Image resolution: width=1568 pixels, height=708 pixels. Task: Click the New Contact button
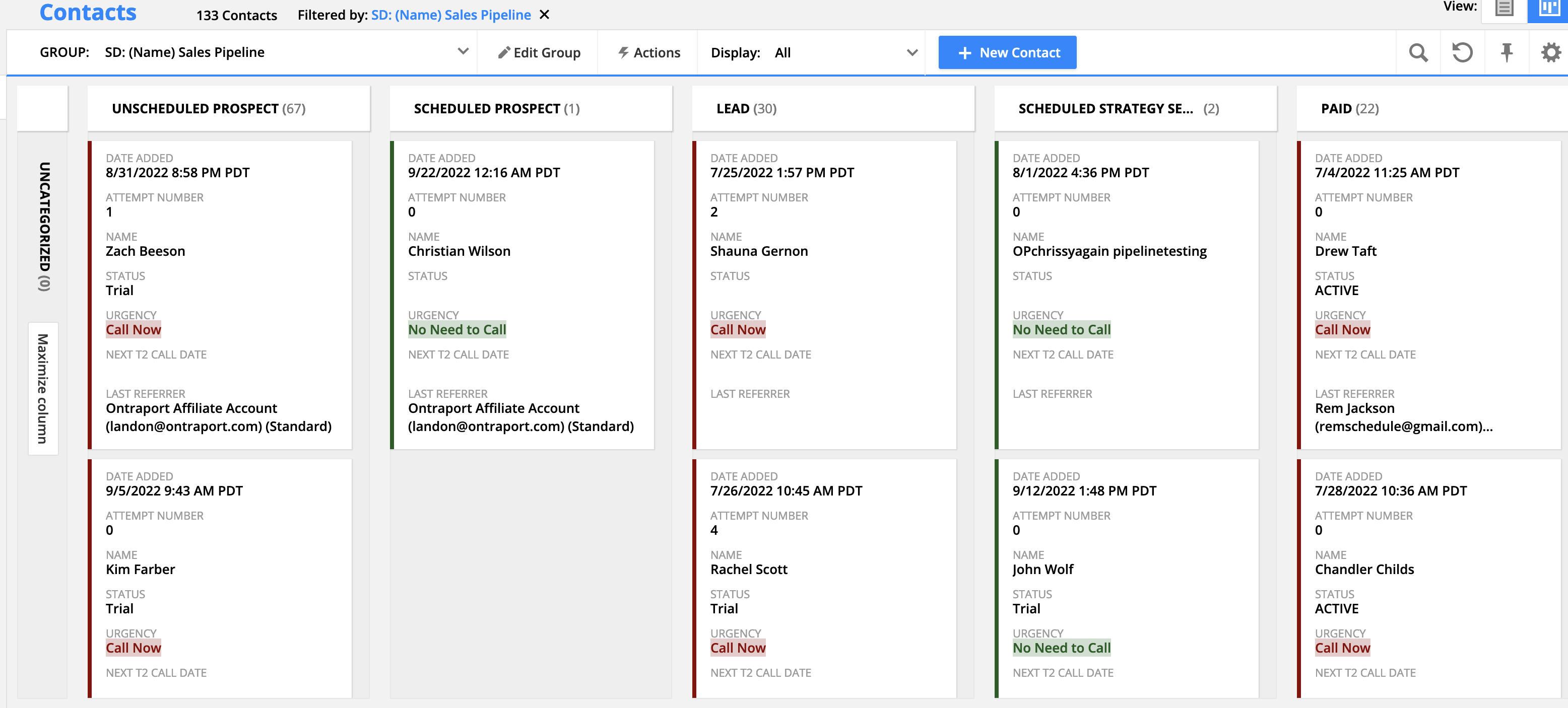(1007, 53)
